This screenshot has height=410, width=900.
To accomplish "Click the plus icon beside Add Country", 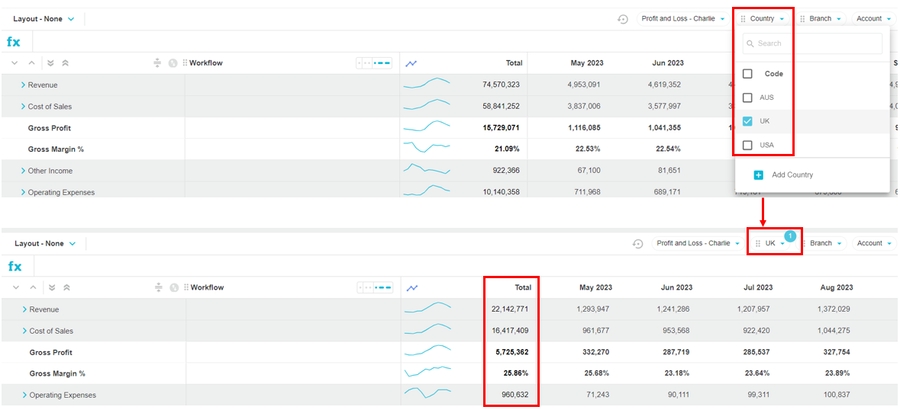I will [758, 175].
